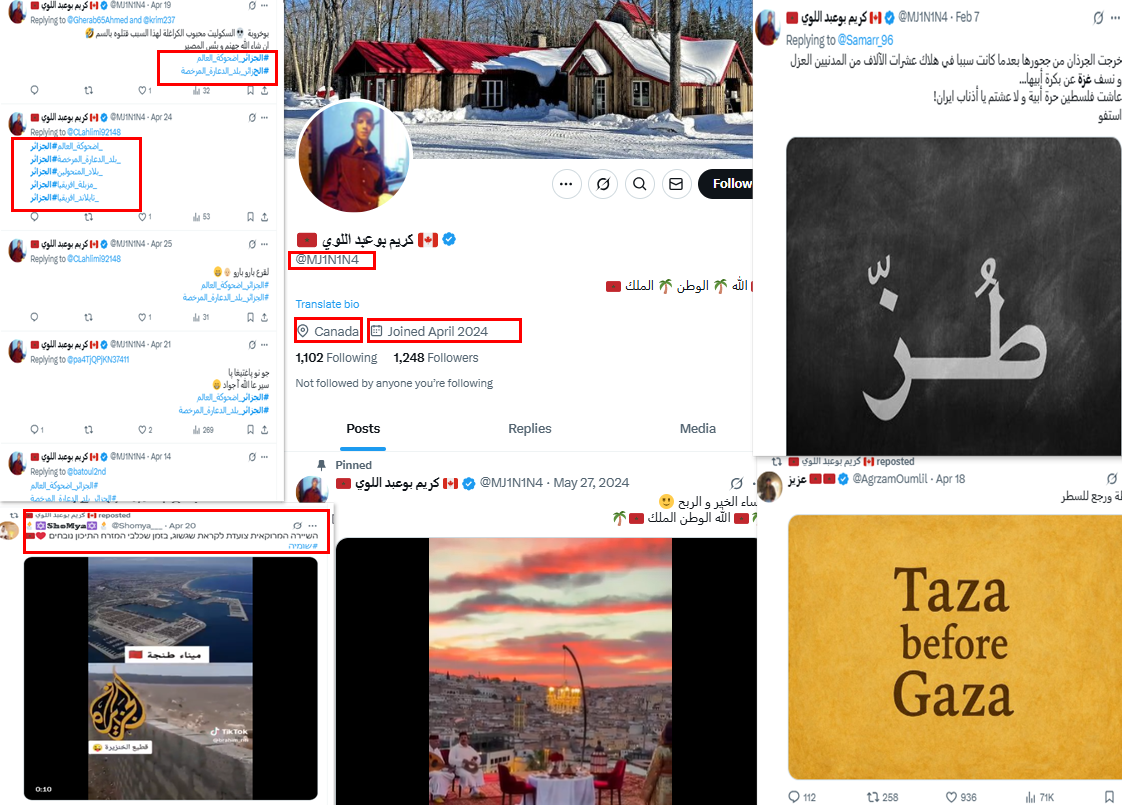This screenshot has width=1122, height=805.
Task: Click views chart icon showing 71K
Action: click(1030, 796)
